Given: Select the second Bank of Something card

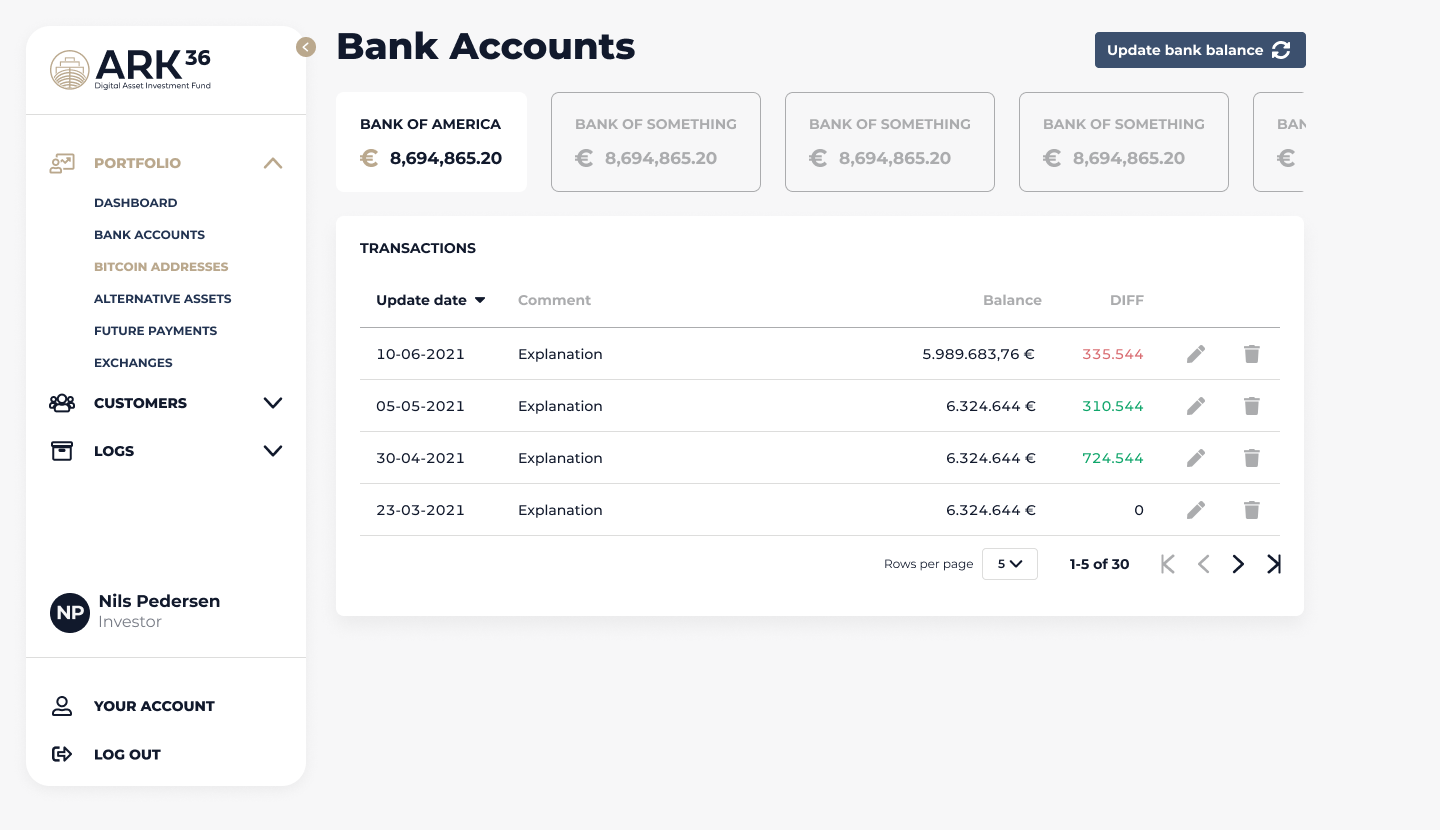Looking at the screenshot, I should [x=890, y=142].
